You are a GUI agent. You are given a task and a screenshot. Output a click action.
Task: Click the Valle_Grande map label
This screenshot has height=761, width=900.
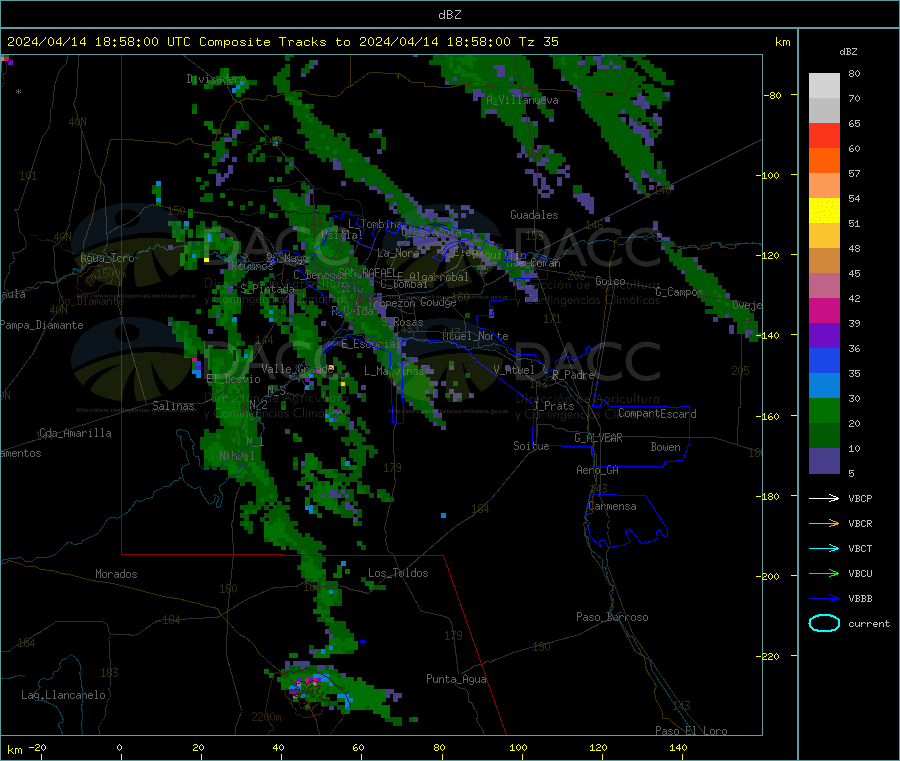pyautogui.click(x=297, y=369)
